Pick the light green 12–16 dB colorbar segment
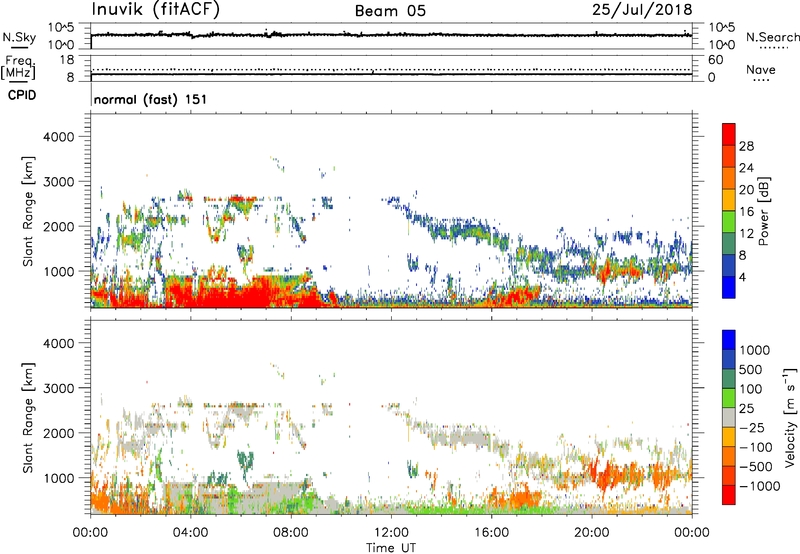Viewport: 800px width, 554px height. [729, 222]
